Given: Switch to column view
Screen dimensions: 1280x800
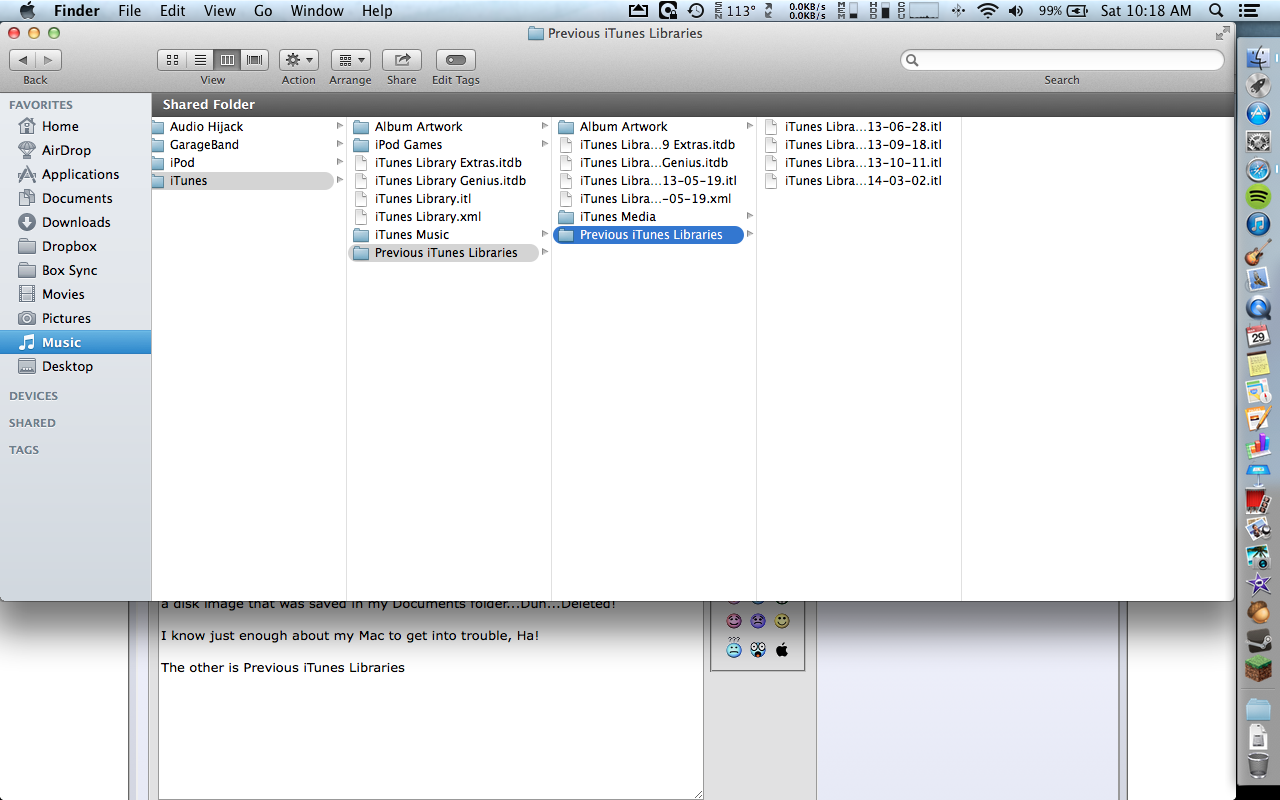Looking at the screenshot, I should coord(227,60).
